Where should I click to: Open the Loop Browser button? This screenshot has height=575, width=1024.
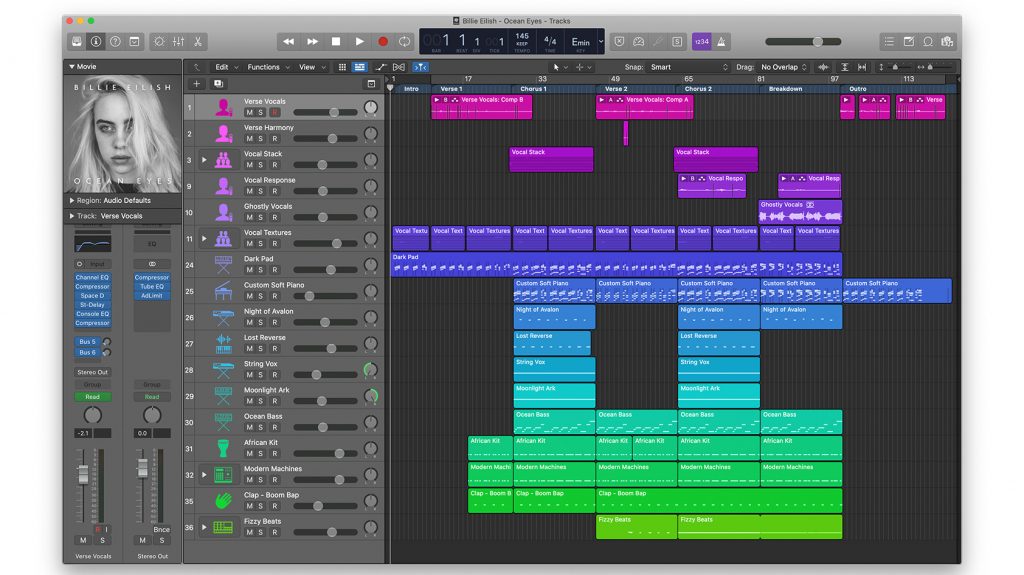(x=927, y=42)
